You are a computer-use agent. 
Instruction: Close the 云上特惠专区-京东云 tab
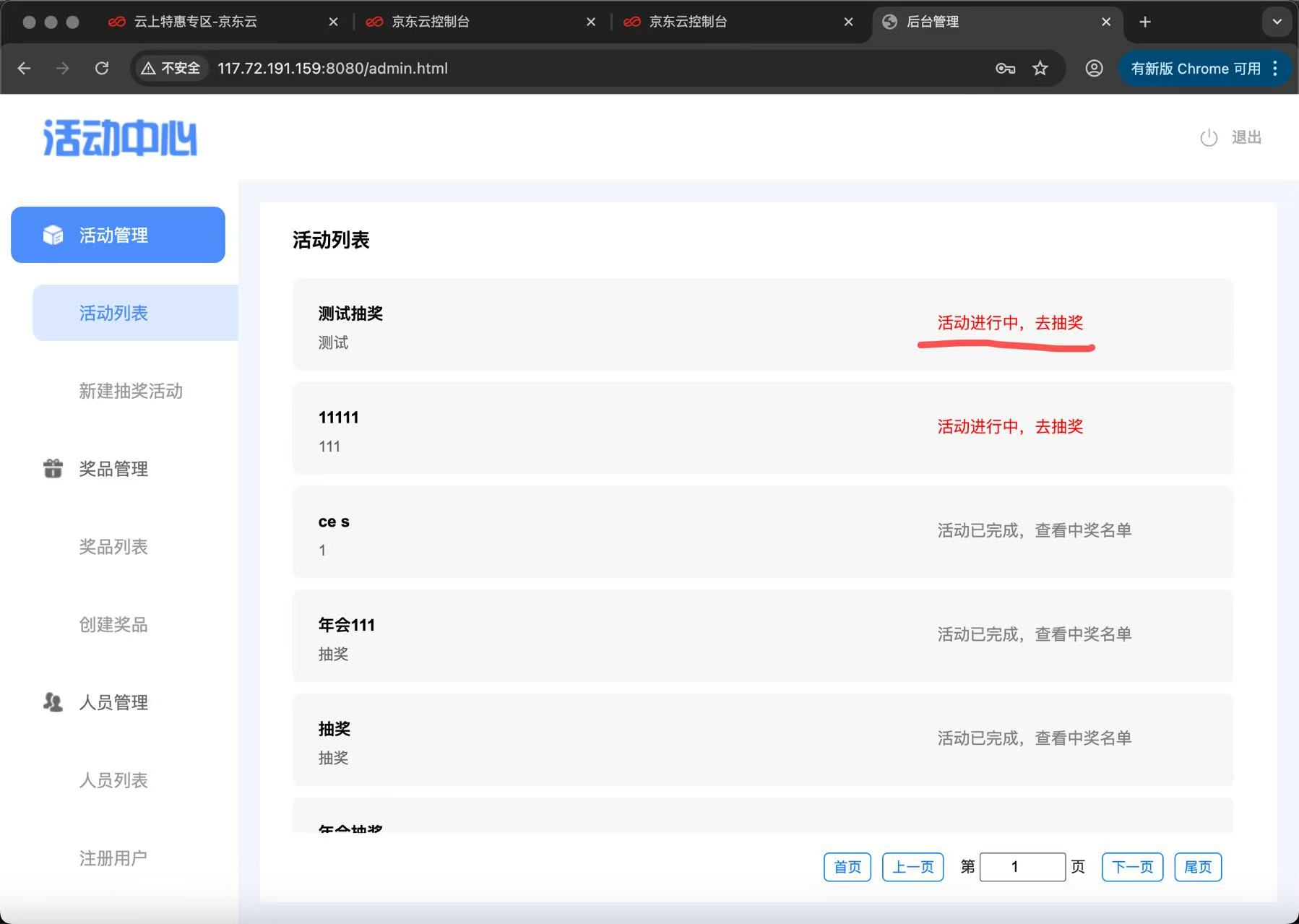coord(333,22)
